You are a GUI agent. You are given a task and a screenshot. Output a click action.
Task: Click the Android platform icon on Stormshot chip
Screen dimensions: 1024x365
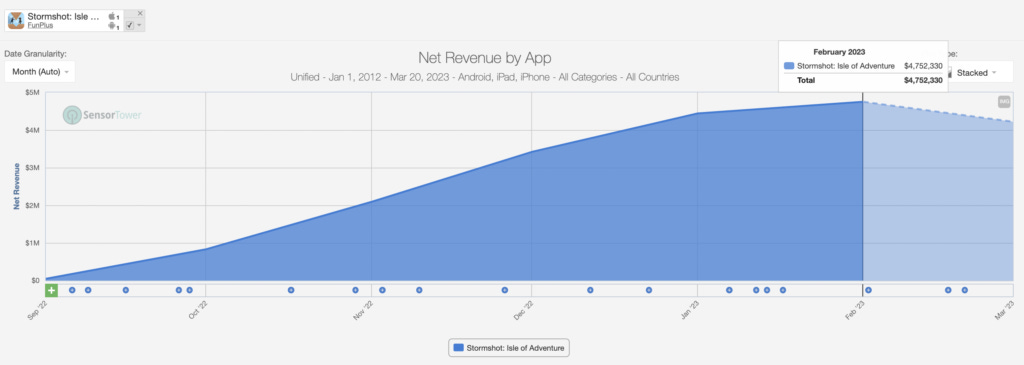(x=112, y=26)
